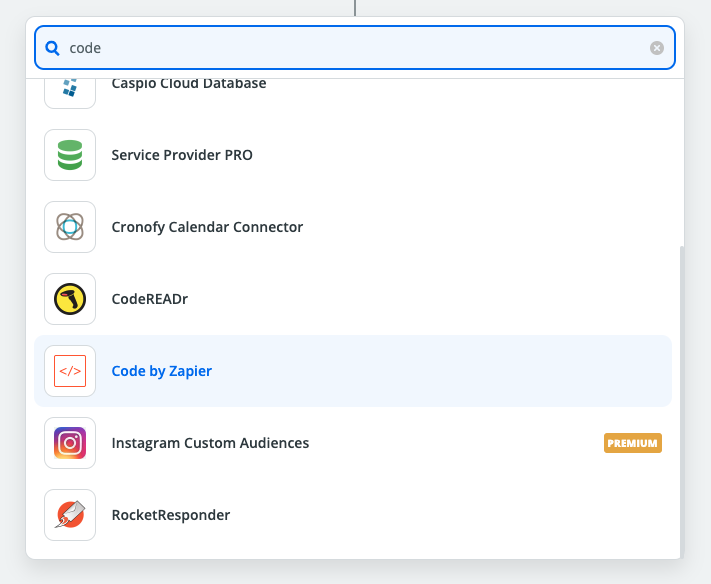Click the search magnifier icon
This screenshot has width=711, height=584.
[x=53, y=48]
